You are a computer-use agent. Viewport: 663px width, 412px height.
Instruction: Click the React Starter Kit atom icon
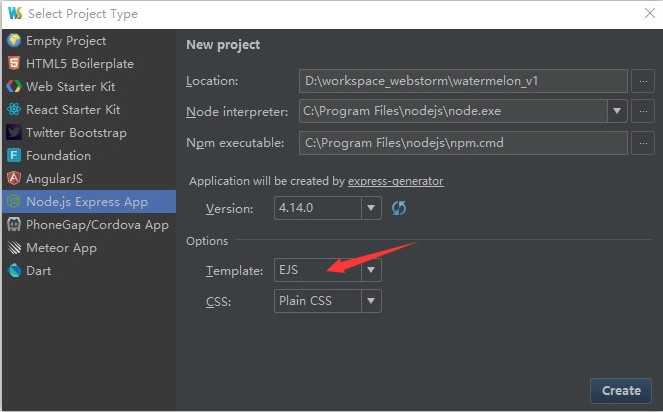pos(14,110)
